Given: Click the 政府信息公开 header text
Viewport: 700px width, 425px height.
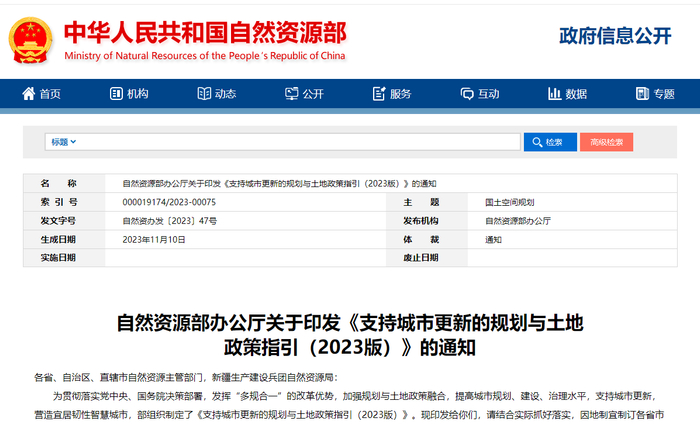Looking at the screenshot, I should click(x=615, y=36).
